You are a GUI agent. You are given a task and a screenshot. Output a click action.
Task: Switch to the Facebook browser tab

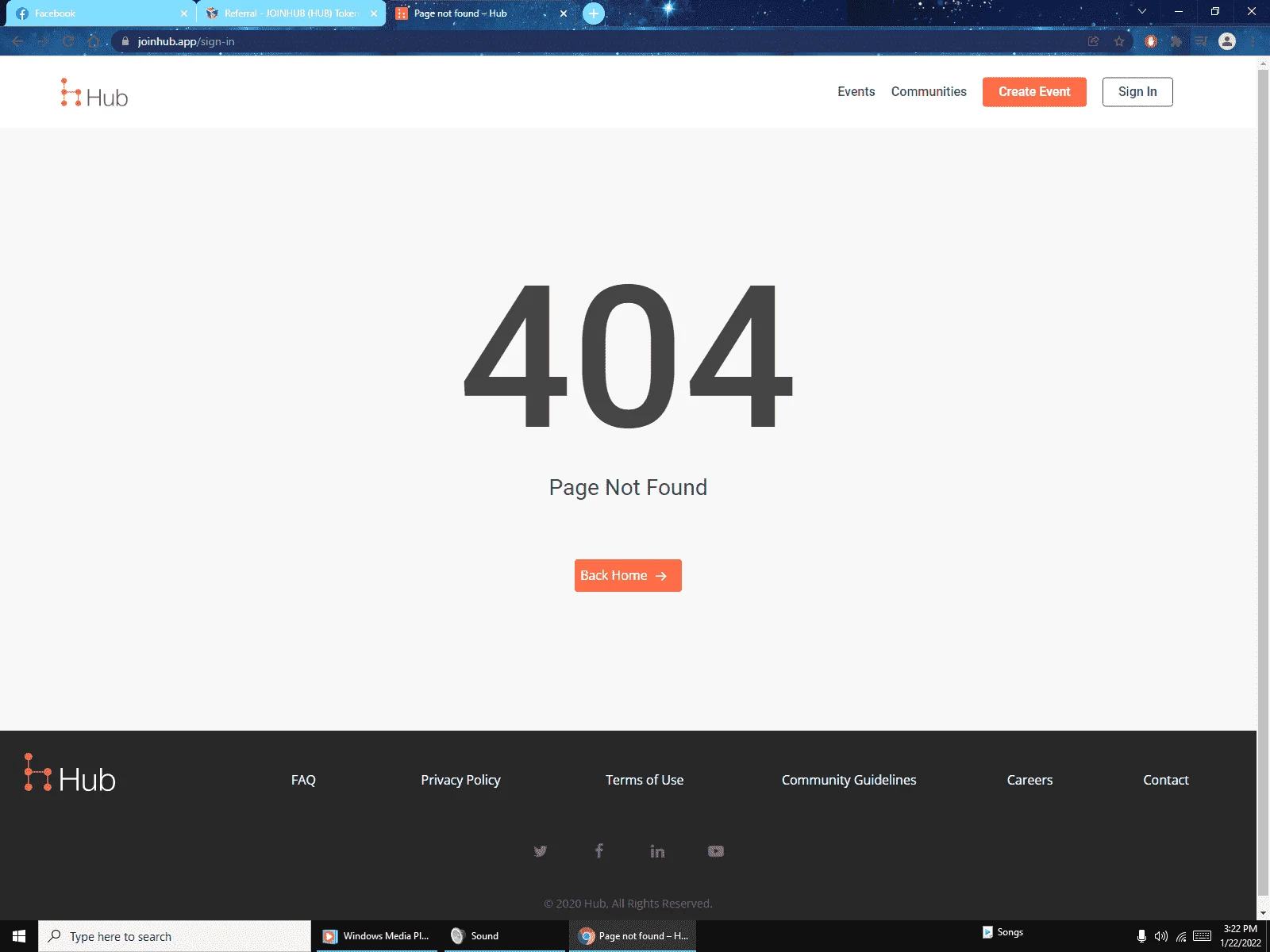click(99, 13)
